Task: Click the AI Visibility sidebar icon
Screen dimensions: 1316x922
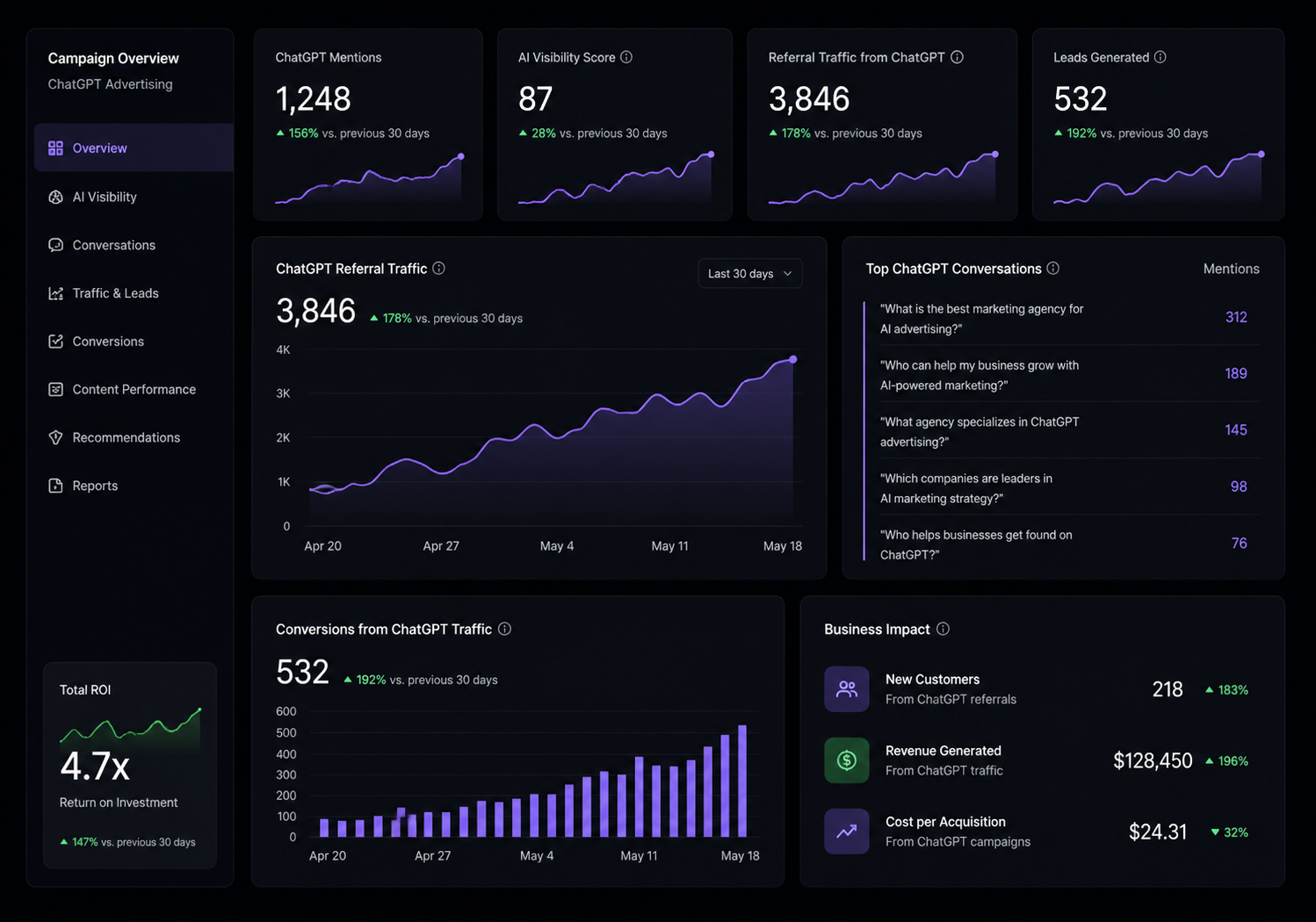Action: (55, 197)
